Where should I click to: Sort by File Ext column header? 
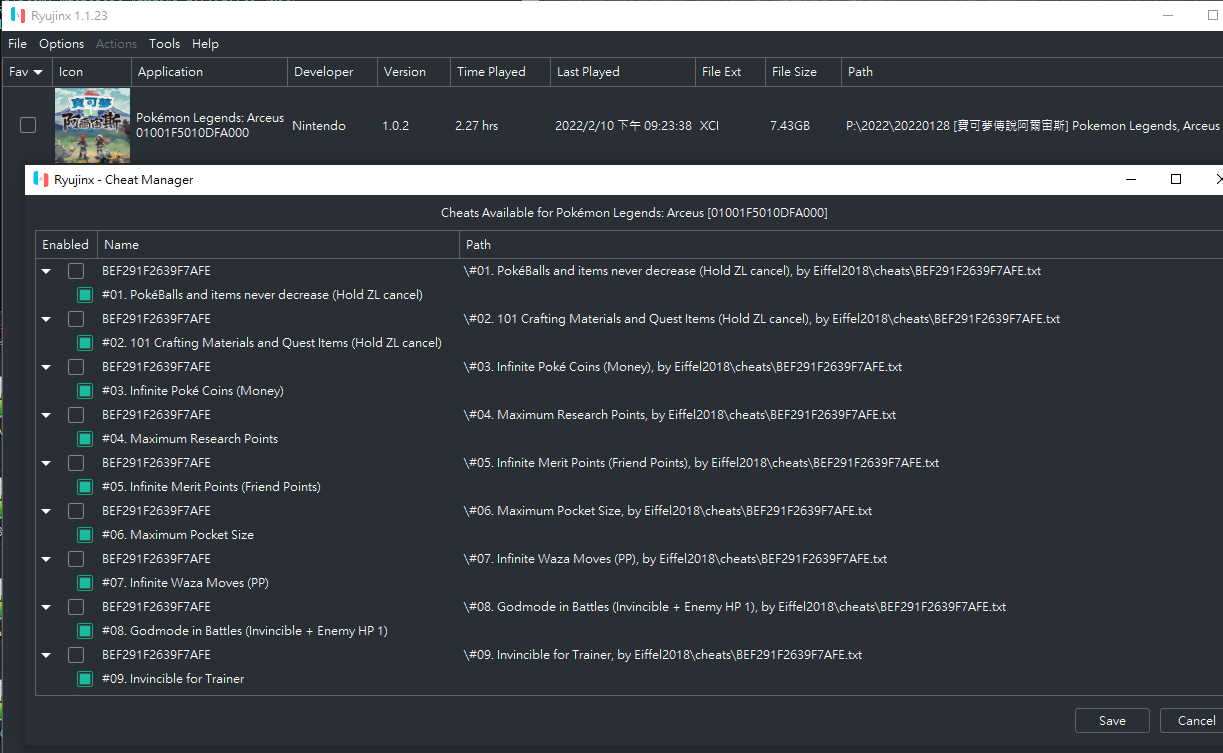pos(730,72)
